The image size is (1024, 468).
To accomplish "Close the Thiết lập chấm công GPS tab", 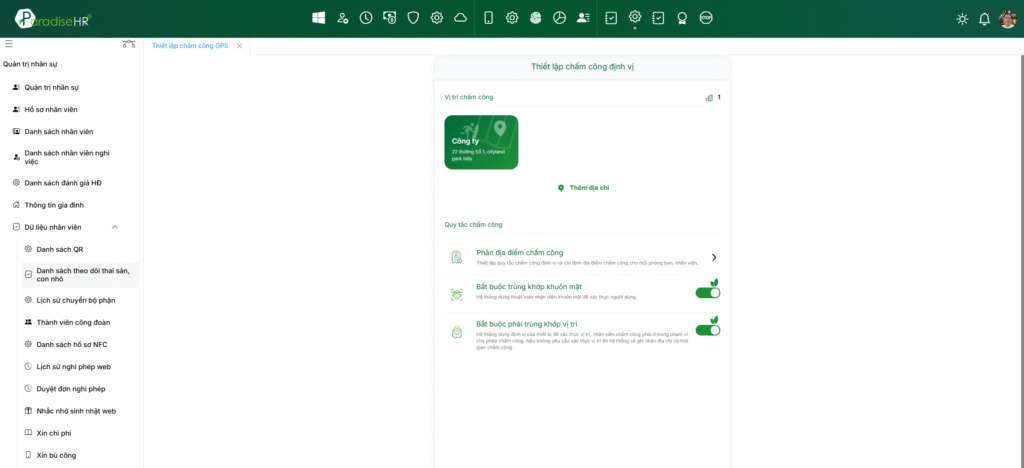I will (x=239, y=46).
